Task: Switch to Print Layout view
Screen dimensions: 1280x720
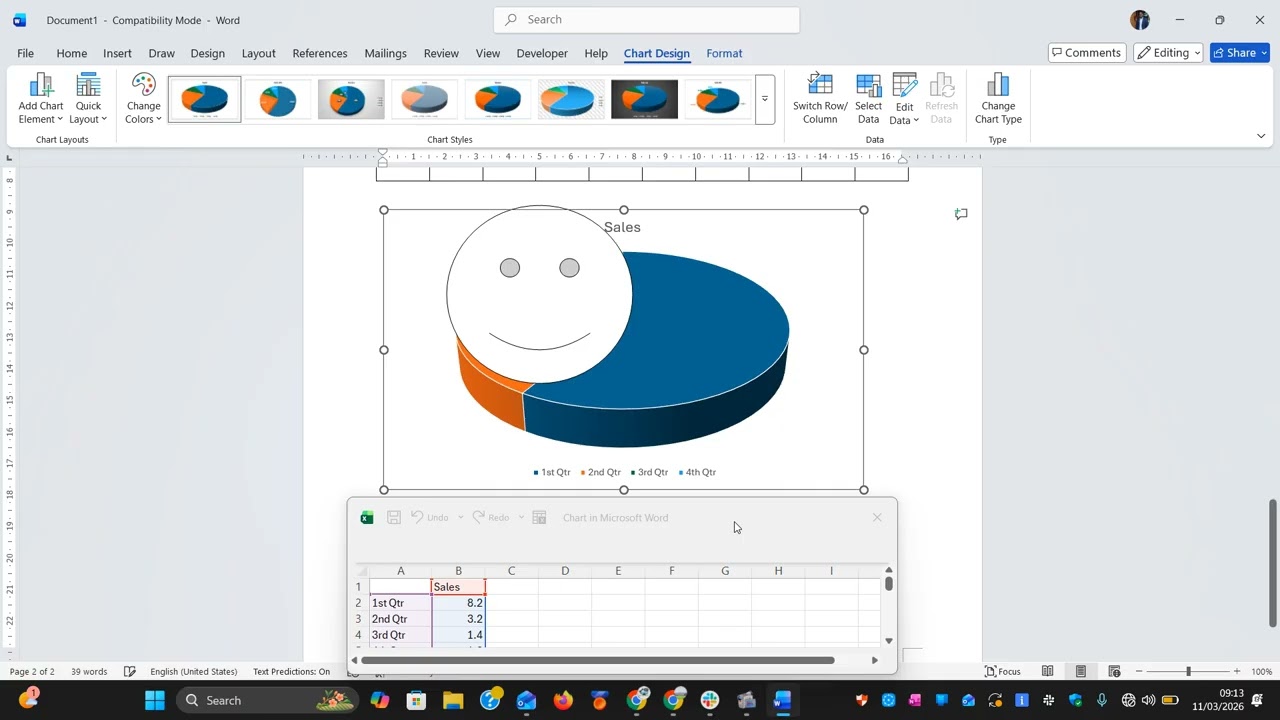Action: 1081,672
